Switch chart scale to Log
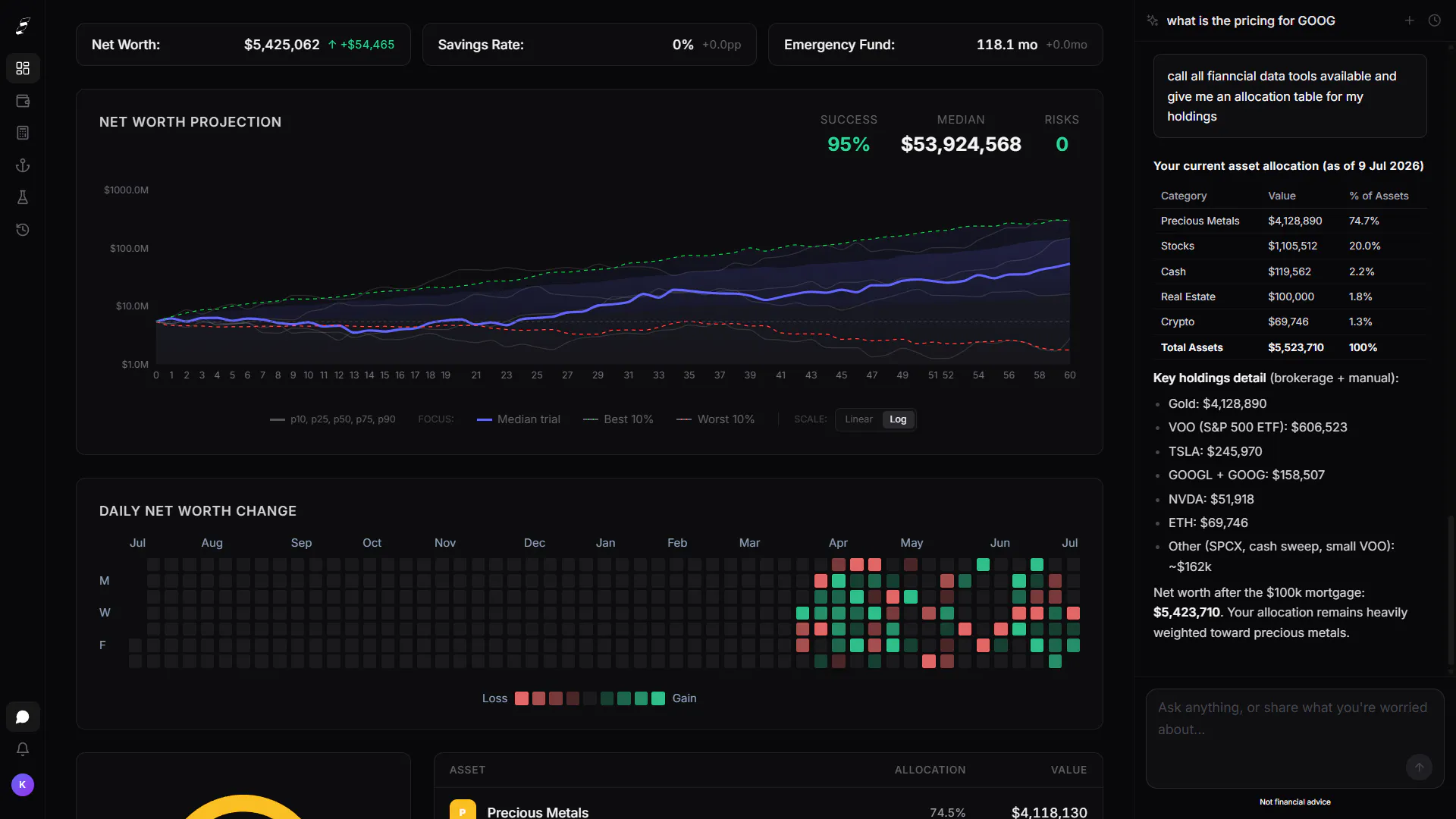This screenshot has width=1456, height=819. pos(898,419)
